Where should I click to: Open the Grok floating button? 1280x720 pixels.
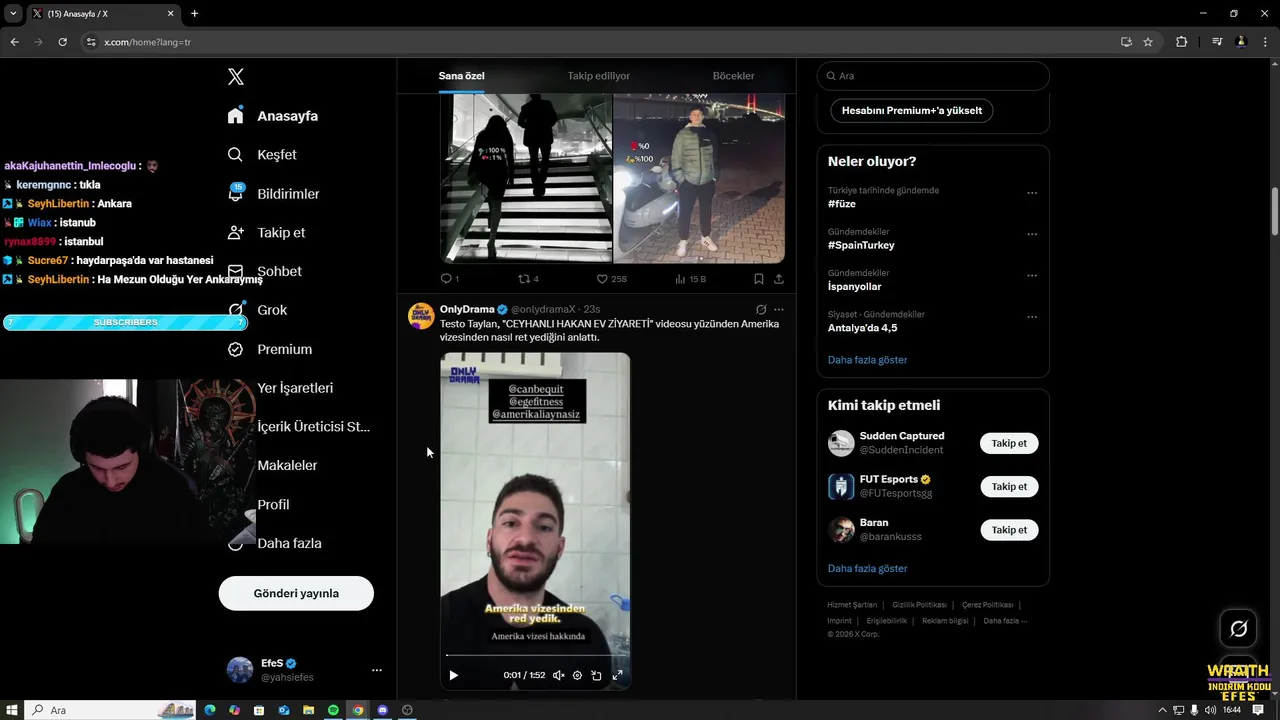(1238, 628)
